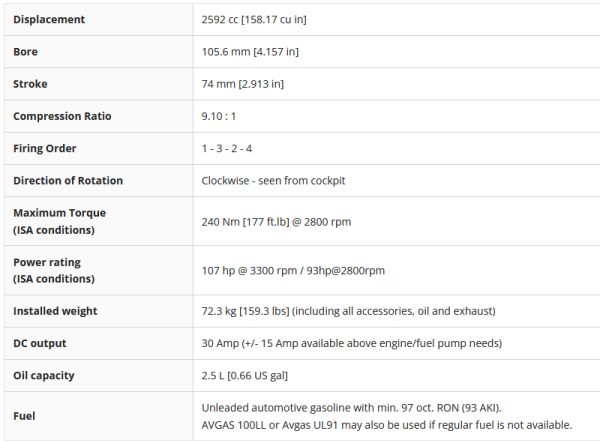Select the 9.10 : 1 ratio value
This screenshot has width=600, height=443.
coord(218,116)
